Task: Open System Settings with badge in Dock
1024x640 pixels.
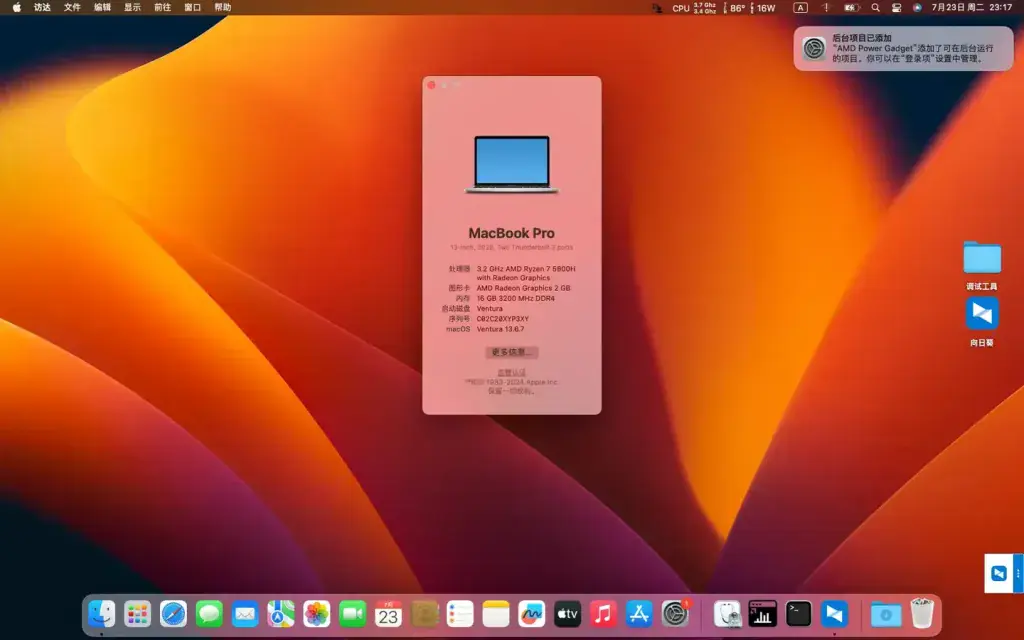Action: [x=675, y=614]
